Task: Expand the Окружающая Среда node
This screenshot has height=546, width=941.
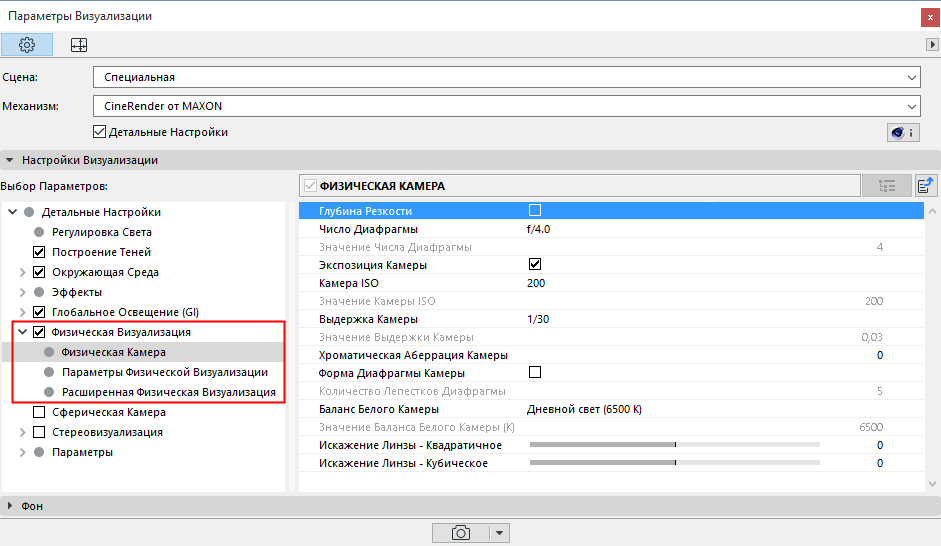Action: pos(22,272)
